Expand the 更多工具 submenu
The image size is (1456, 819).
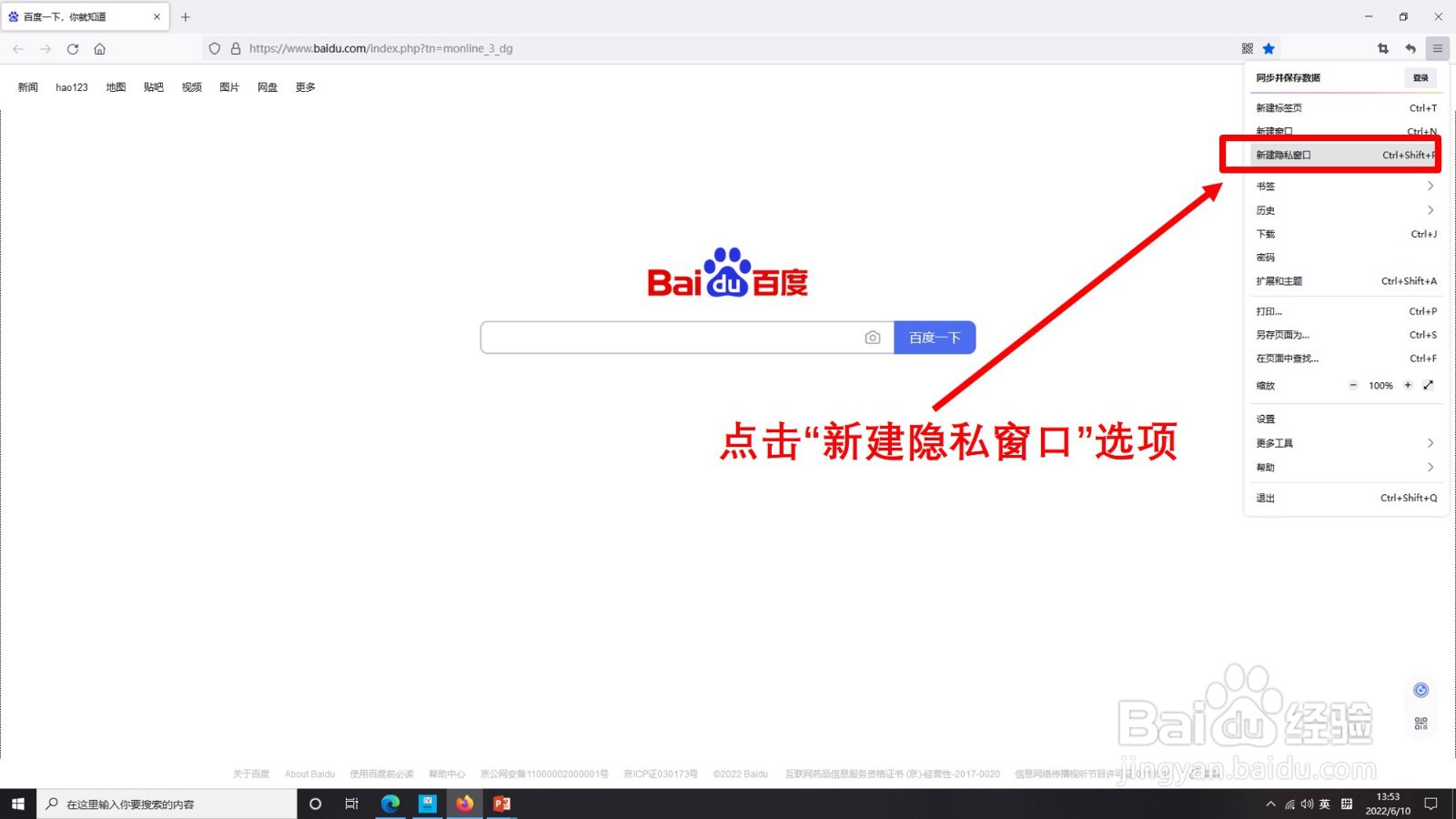[x=1345, y=443]
